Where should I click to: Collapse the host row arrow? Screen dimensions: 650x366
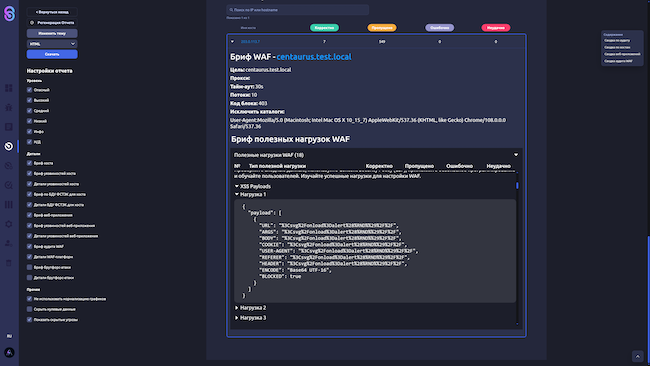tap(232, 41)
